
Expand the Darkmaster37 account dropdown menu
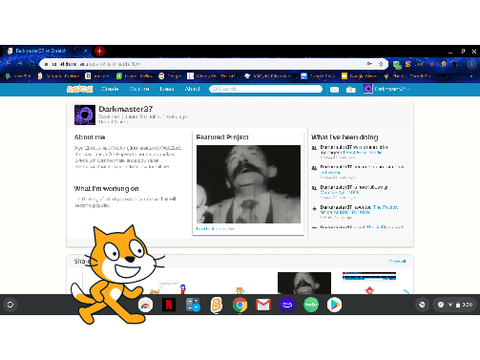point(387,89)
